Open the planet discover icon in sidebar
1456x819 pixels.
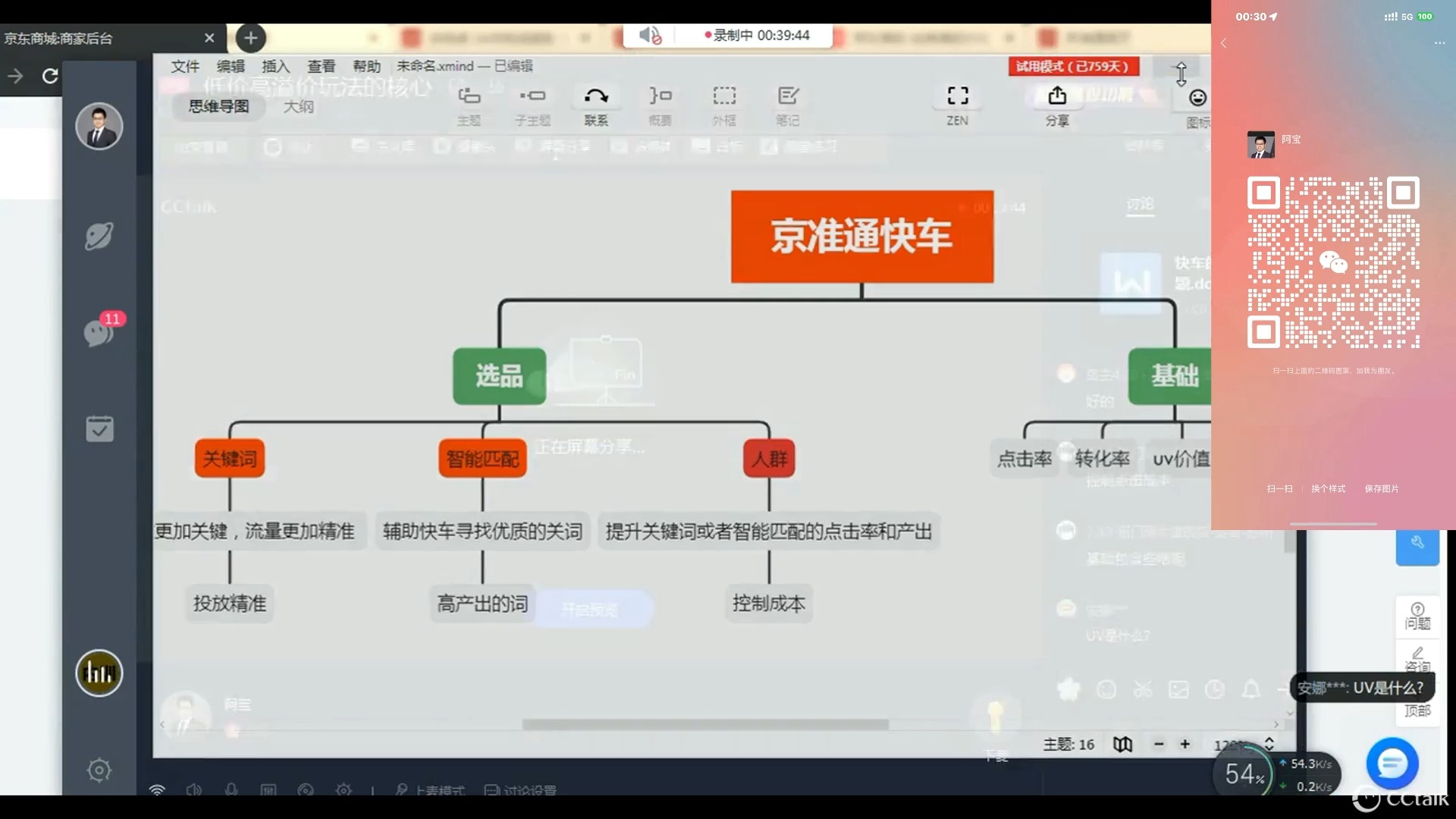(99, 236)
